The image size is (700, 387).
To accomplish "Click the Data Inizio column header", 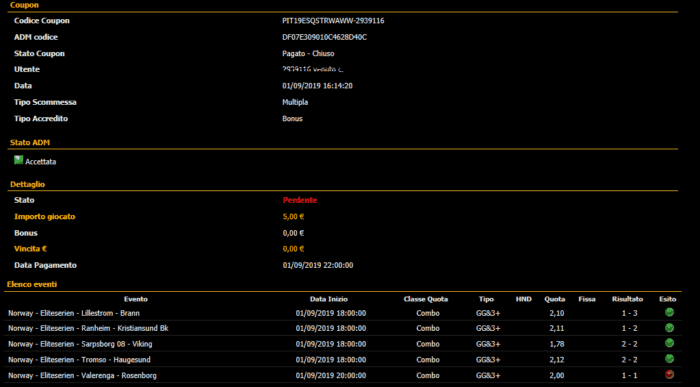I will (329, 299).
